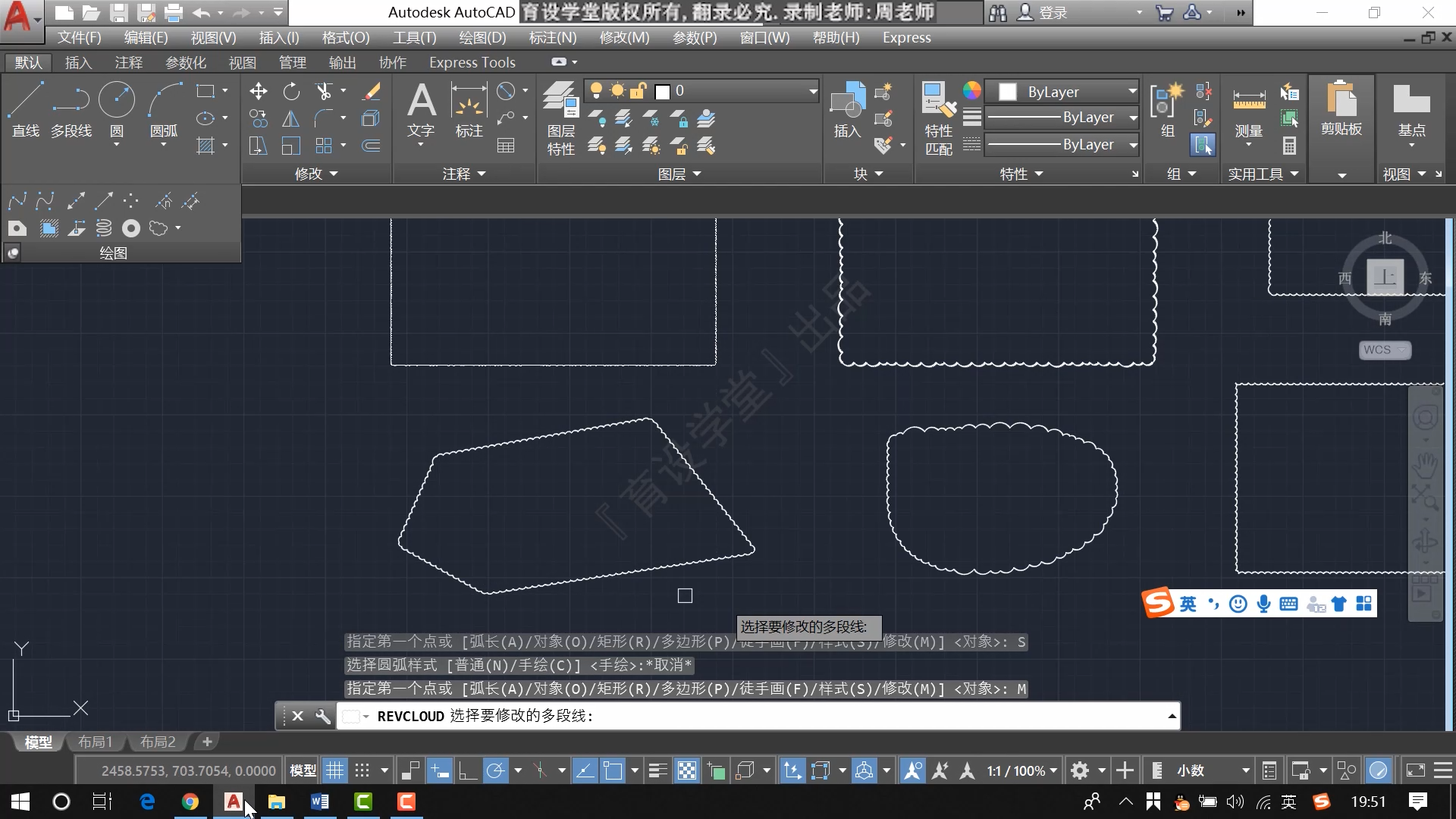Select the Spline fit tool
This screenshot has height=819, width=1456.
coord(17,201)
